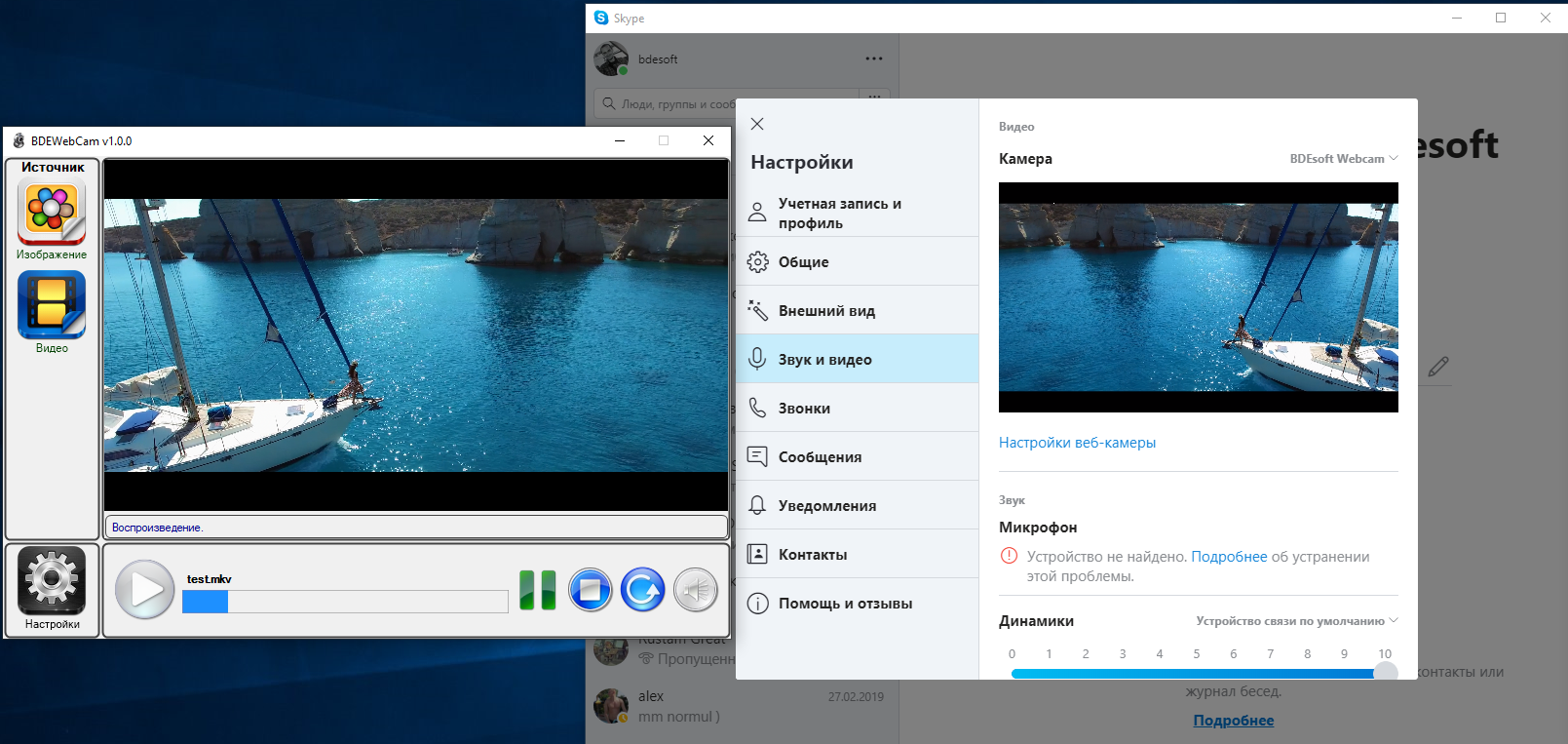Click the speaker volume slider handle
The image size is (1568, 744).
click(1385, 673)
